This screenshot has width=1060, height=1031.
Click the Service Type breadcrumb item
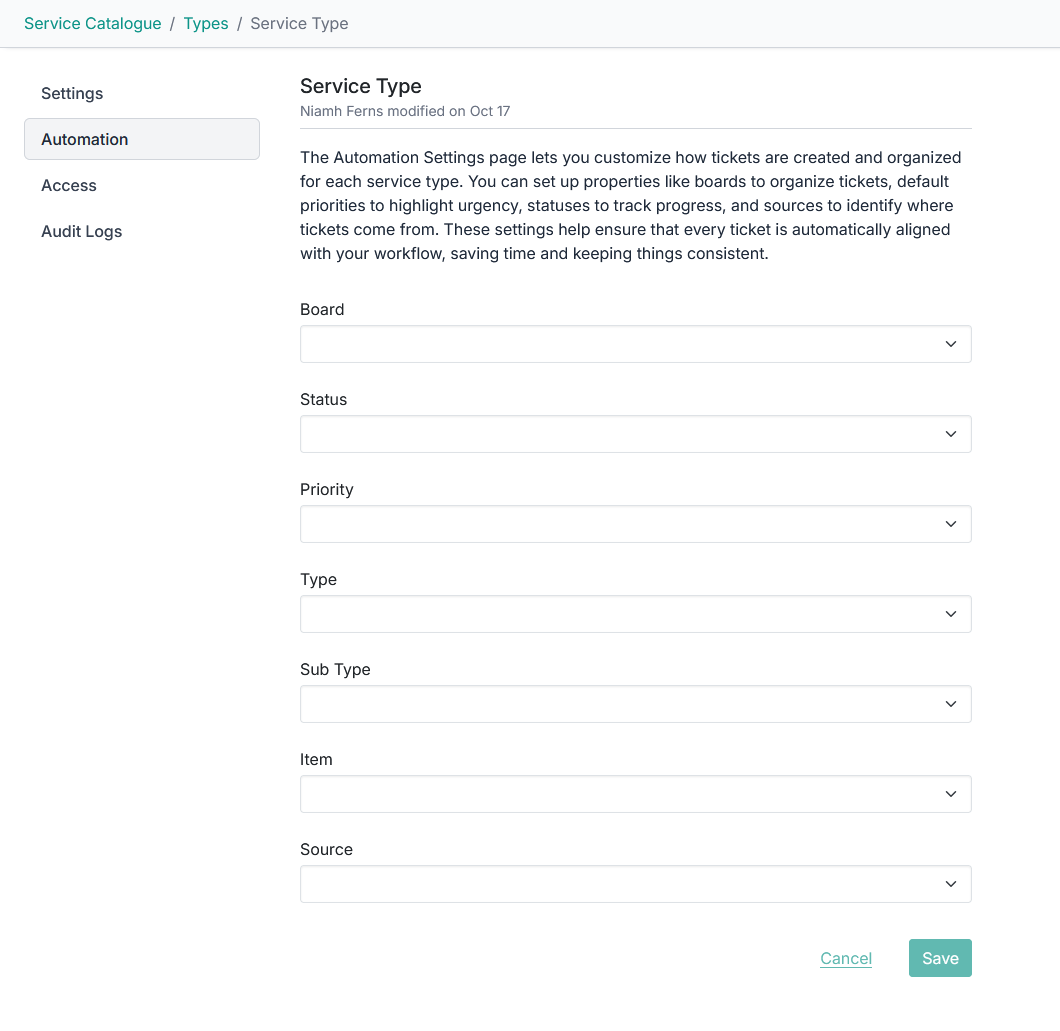point(299,23)
